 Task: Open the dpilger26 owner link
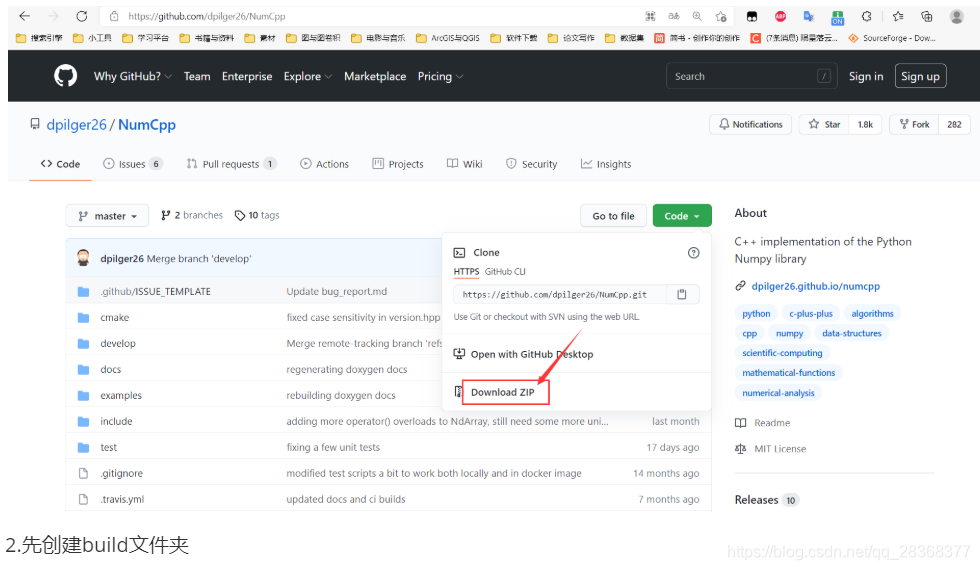click(76, 124)
